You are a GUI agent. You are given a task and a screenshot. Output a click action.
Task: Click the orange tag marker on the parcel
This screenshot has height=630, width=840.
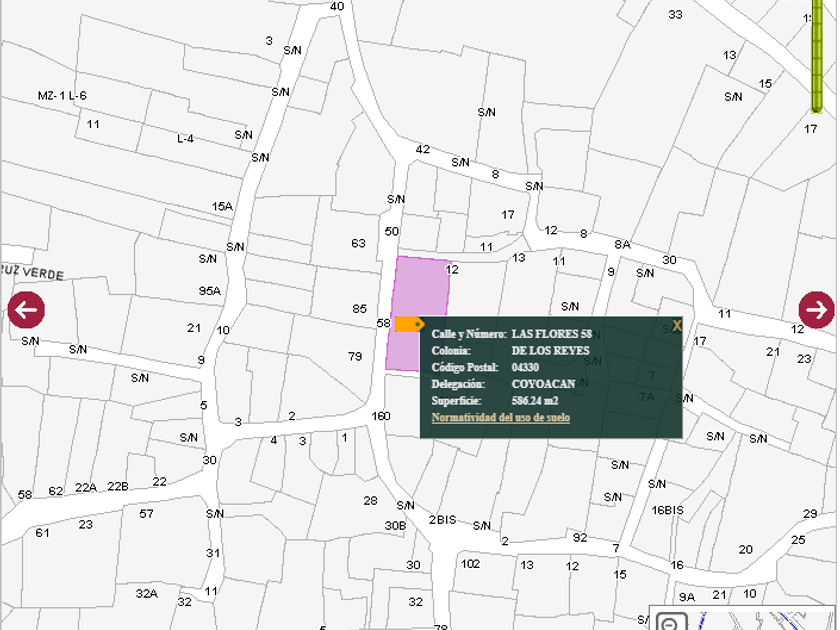tap(408, 324)
